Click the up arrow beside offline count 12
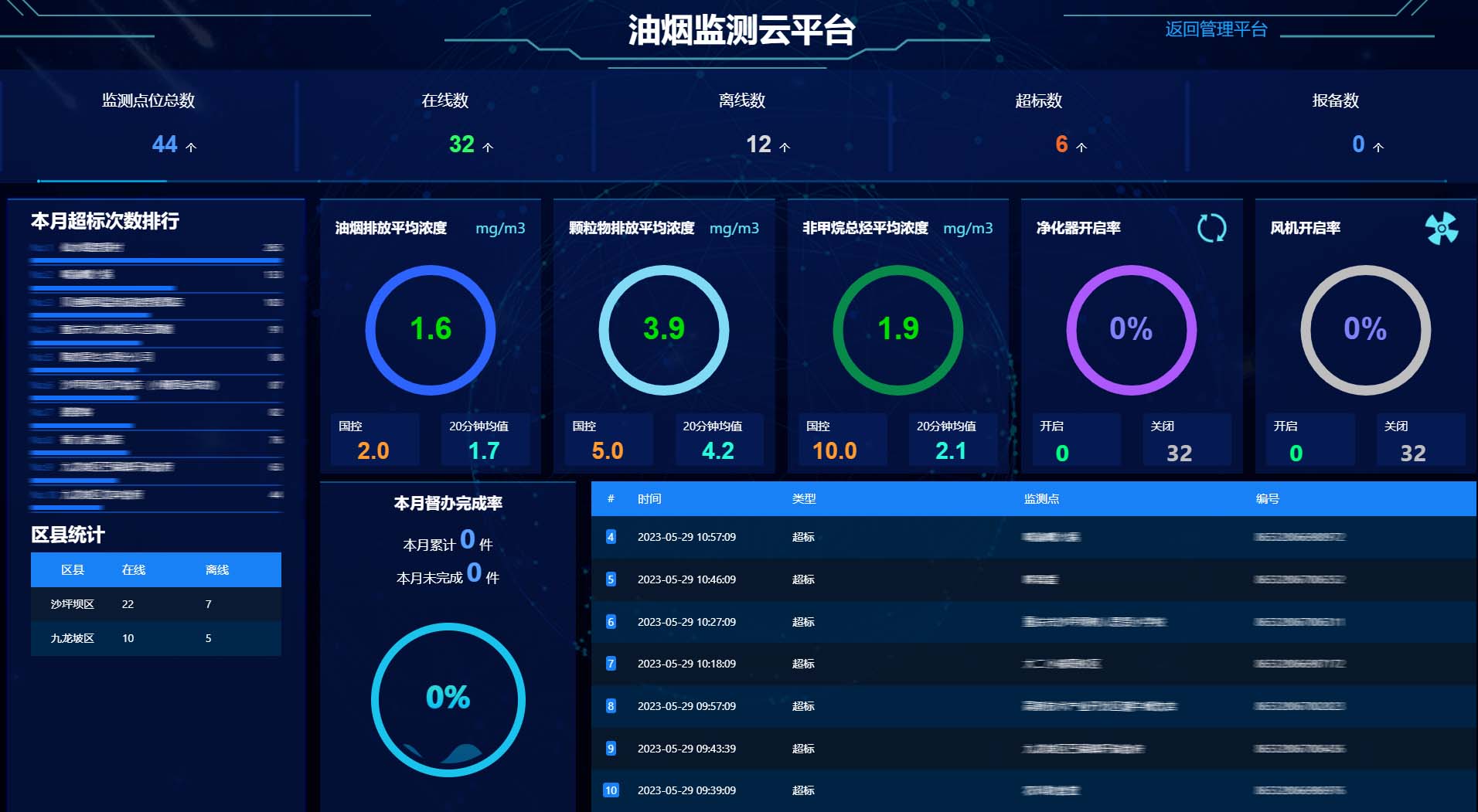Viewport: 1478px width, 812px height. click(x=785, y=147)
